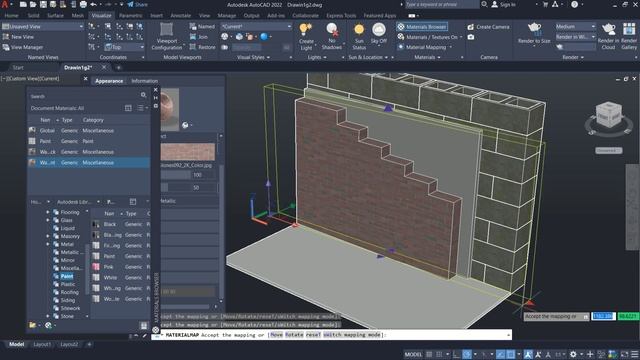Open the View Manager
640x360 pixels.
[23, 47]
